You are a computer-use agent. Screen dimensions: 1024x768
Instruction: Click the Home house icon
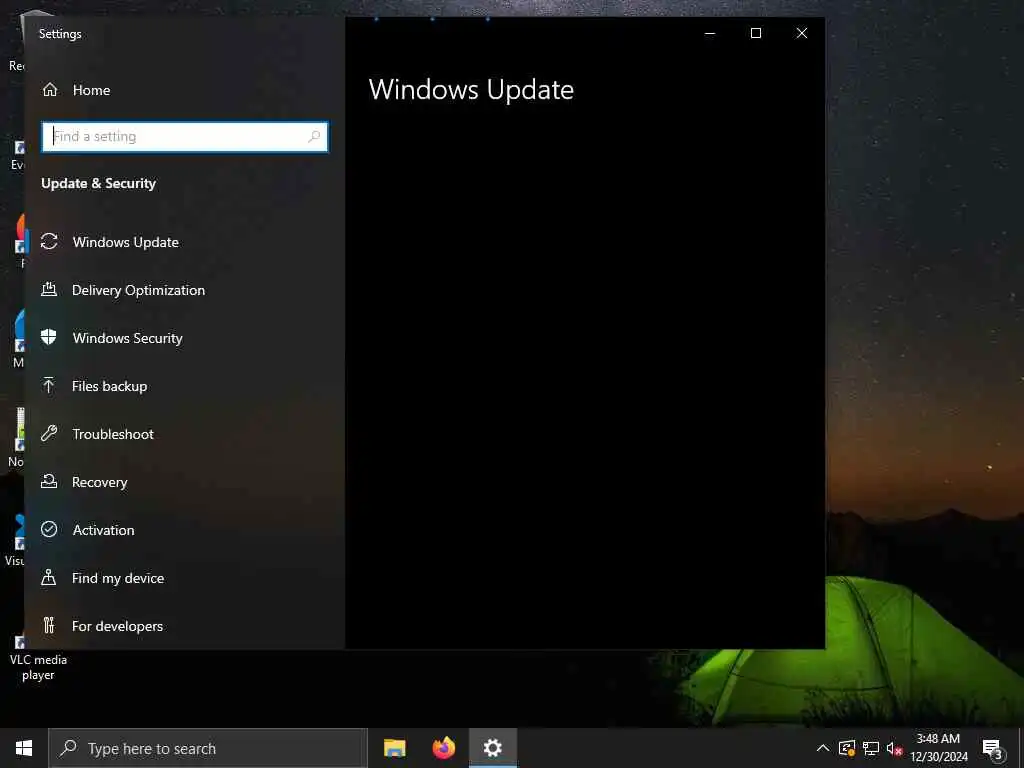point(50,89)
